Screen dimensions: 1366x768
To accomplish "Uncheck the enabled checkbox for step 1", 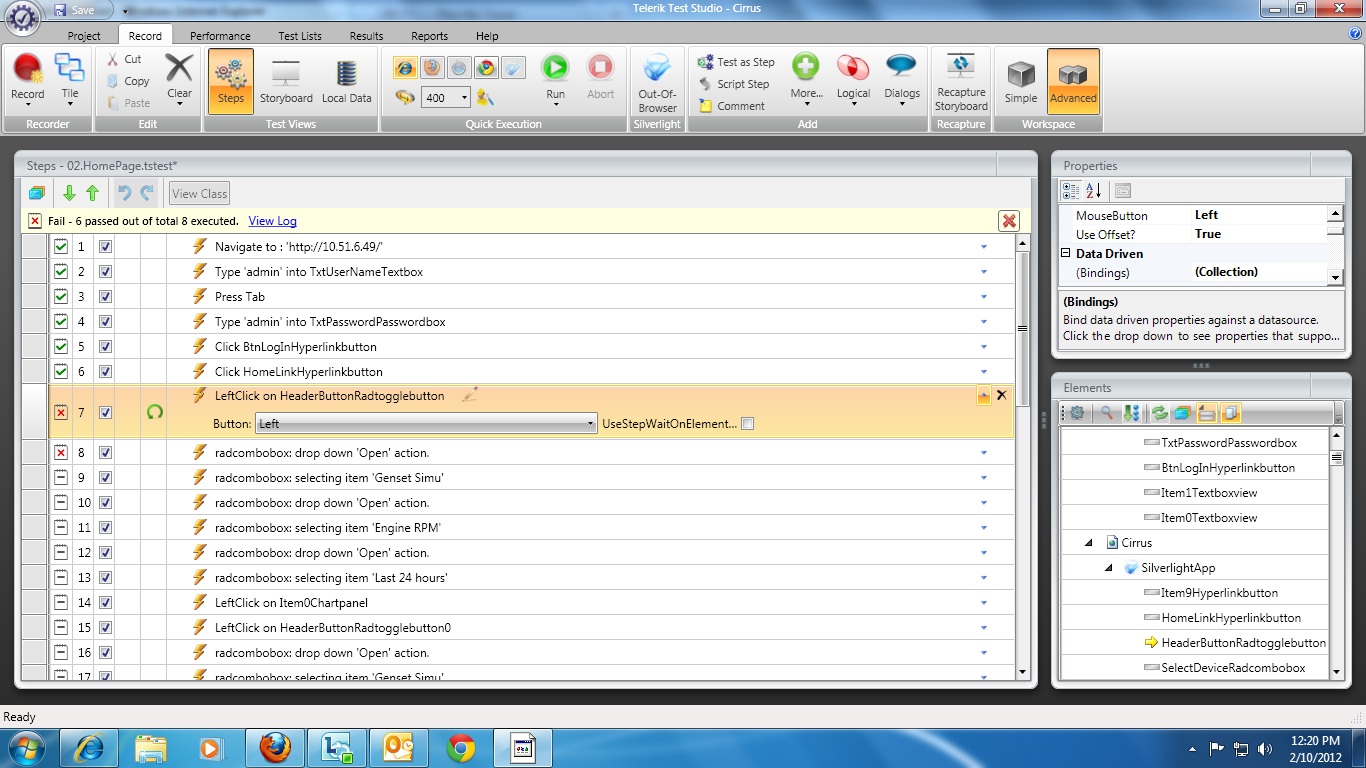I will click(x=105, y=246).
